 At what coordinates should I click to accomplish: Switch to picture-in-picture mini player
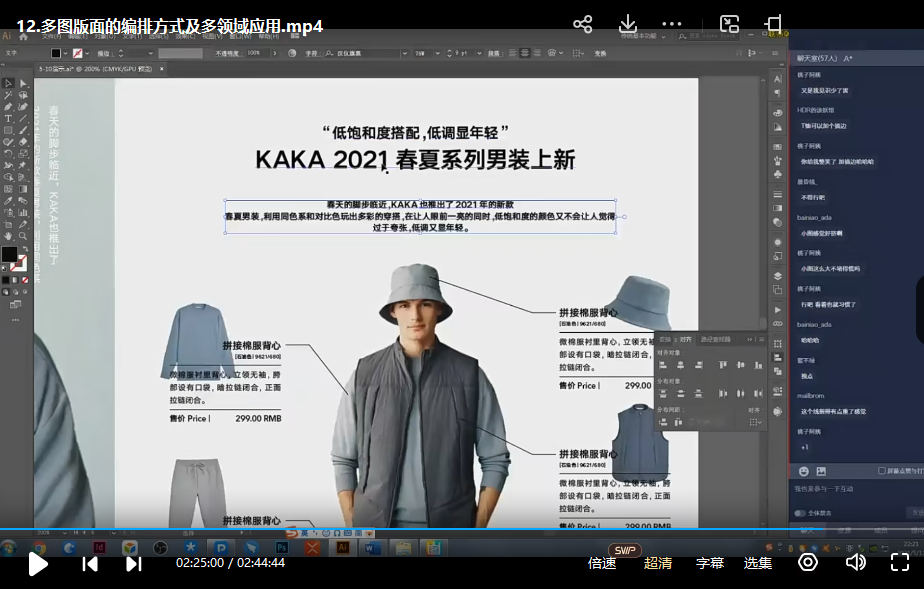(x=730, y=24)
